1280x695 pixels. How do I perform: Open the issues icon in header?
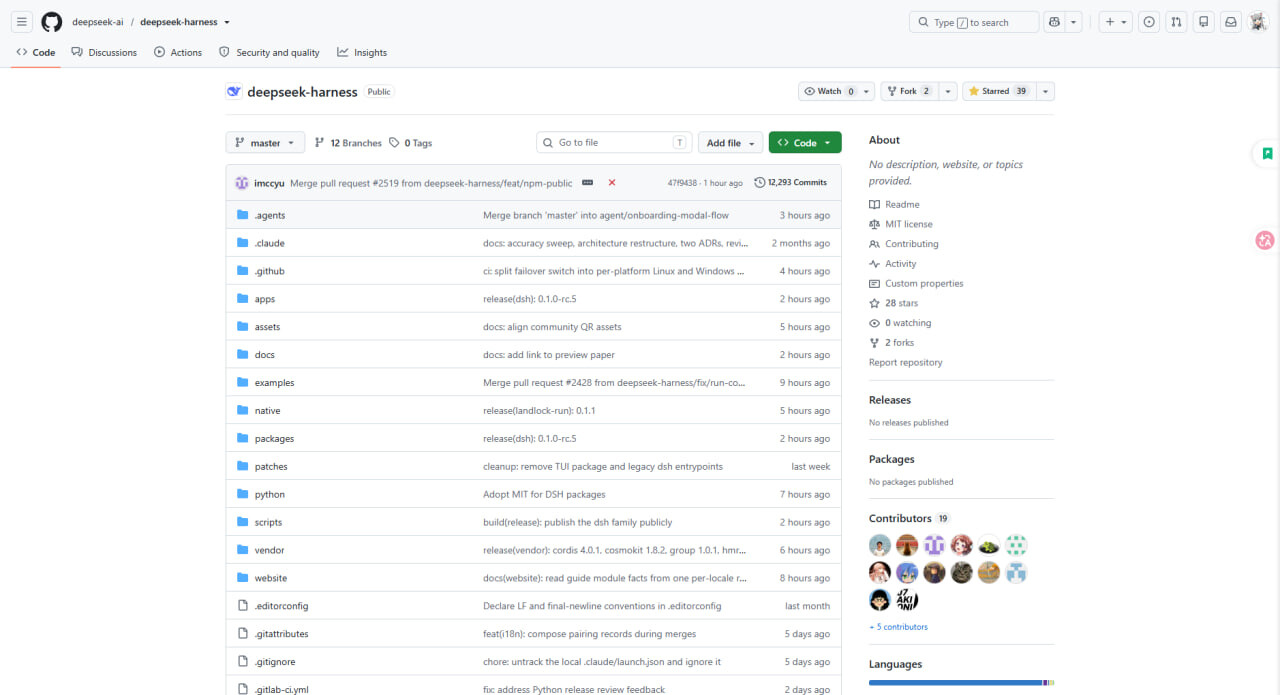(1149, 22)
